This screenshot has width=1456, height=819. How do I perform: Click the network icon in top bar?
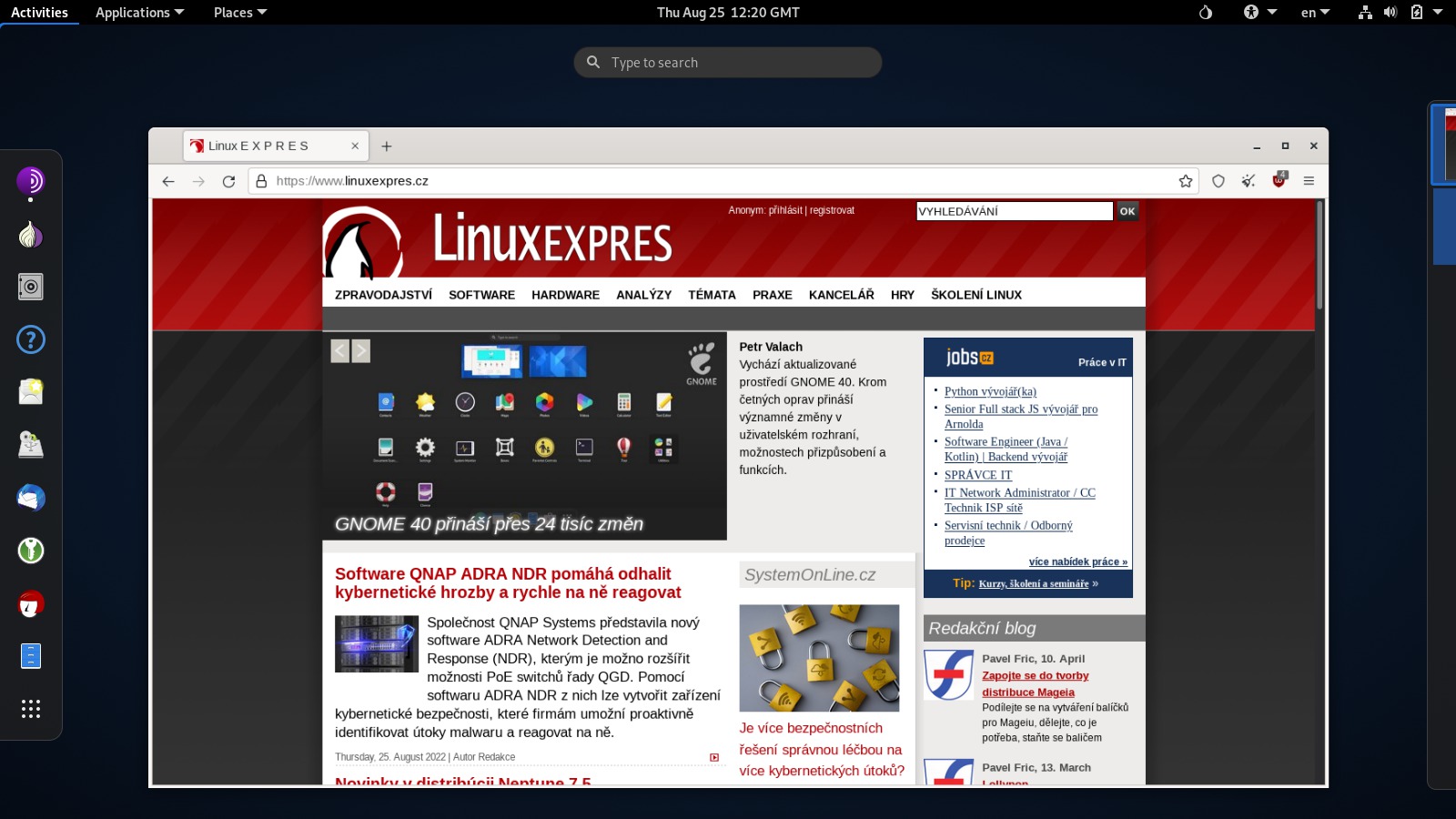coord(1365,12)
